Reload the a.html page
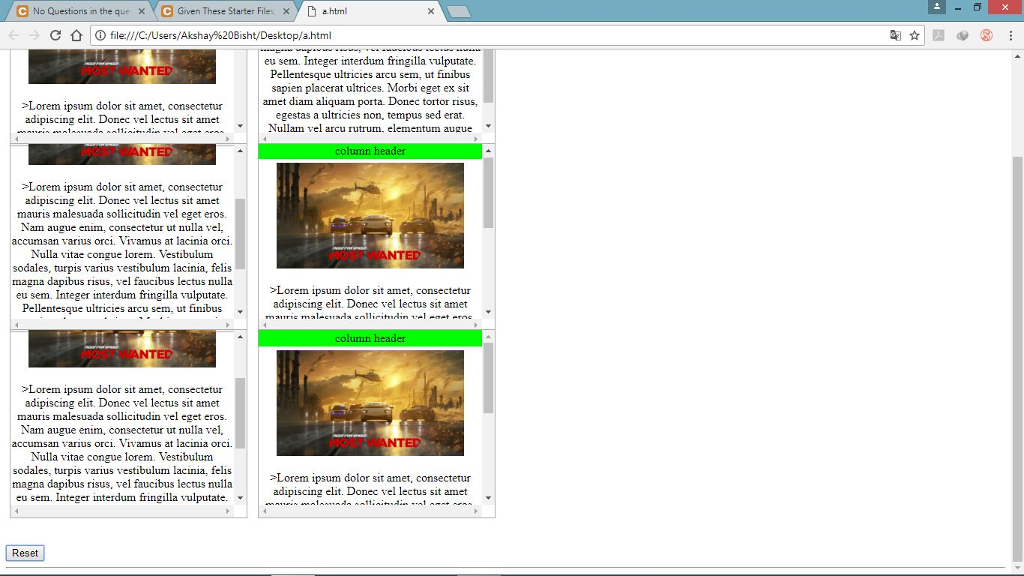This screenshot has height=576, width=1024. 56,35
